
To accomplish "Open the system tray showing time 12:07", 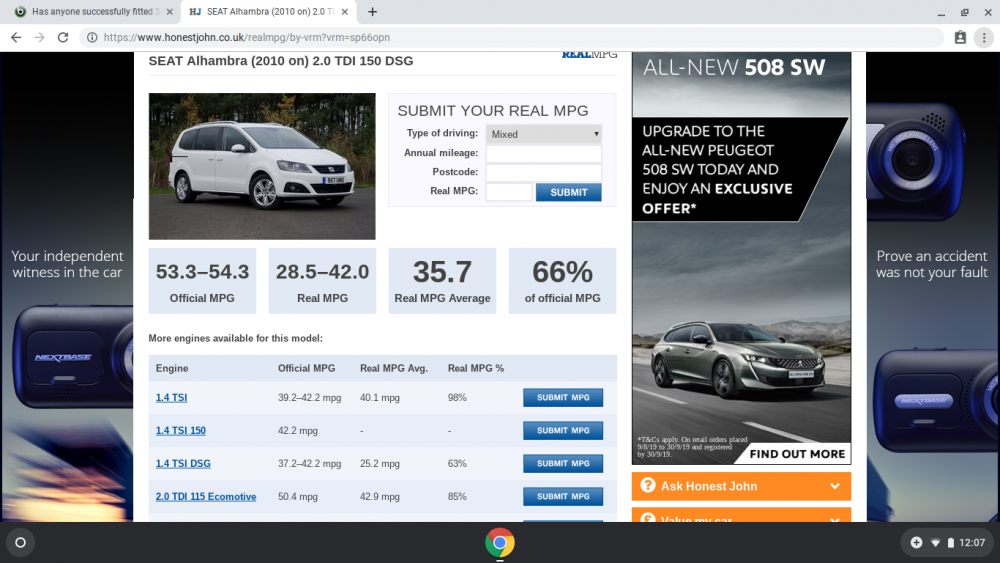I will pyautogui.click(x=946, y=543).
